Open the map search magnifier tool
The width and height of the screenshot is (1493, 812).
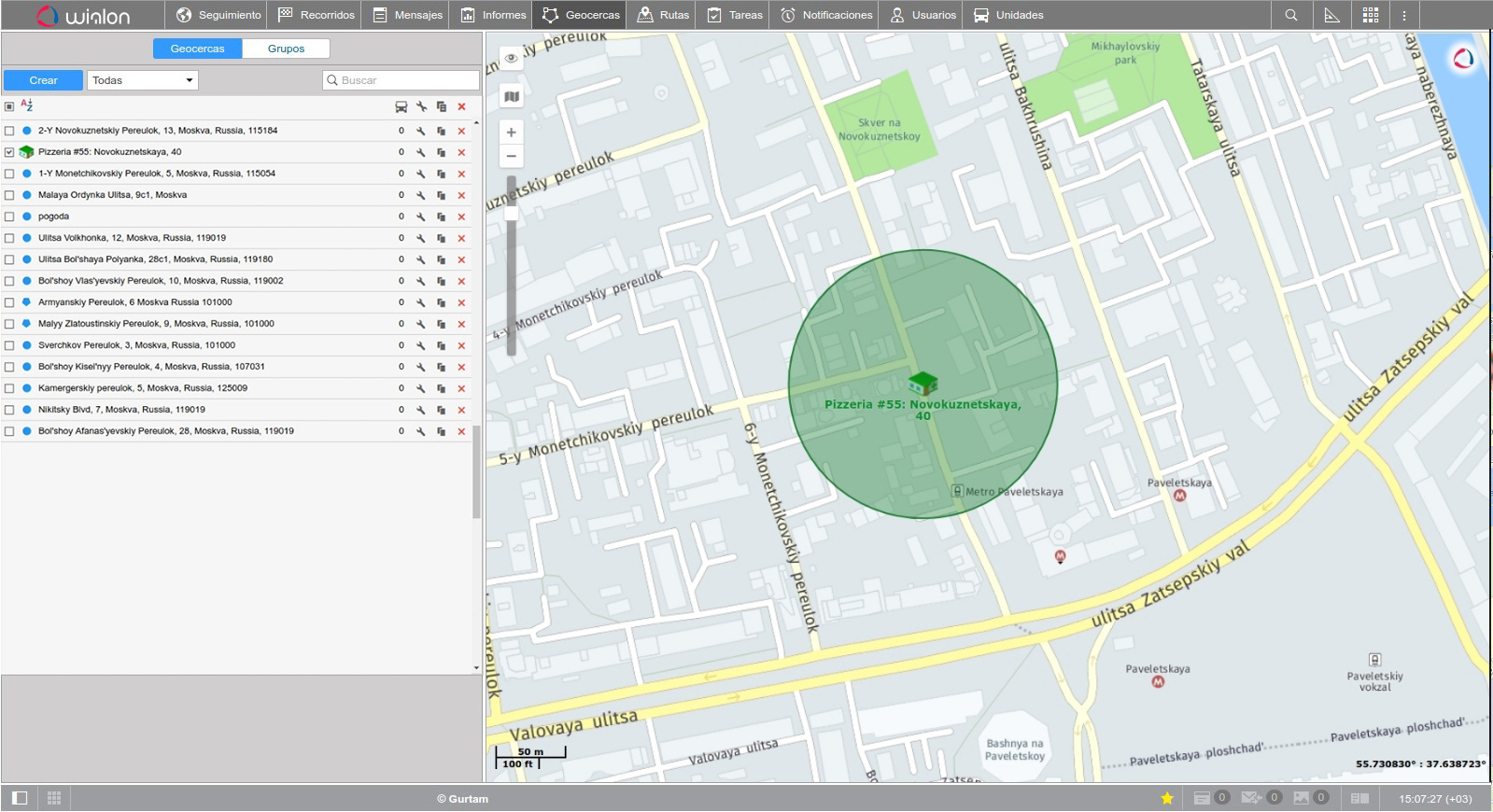[1290, 15]
